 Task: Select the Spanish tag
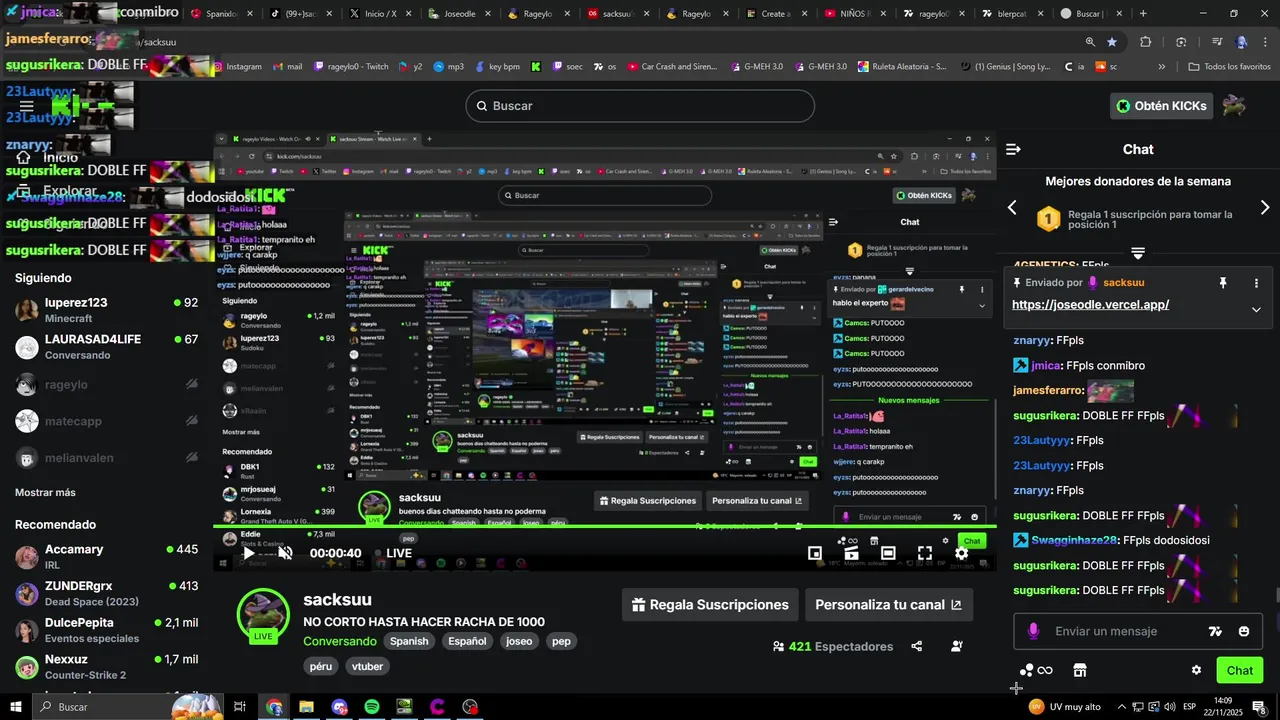coord(409,641)
